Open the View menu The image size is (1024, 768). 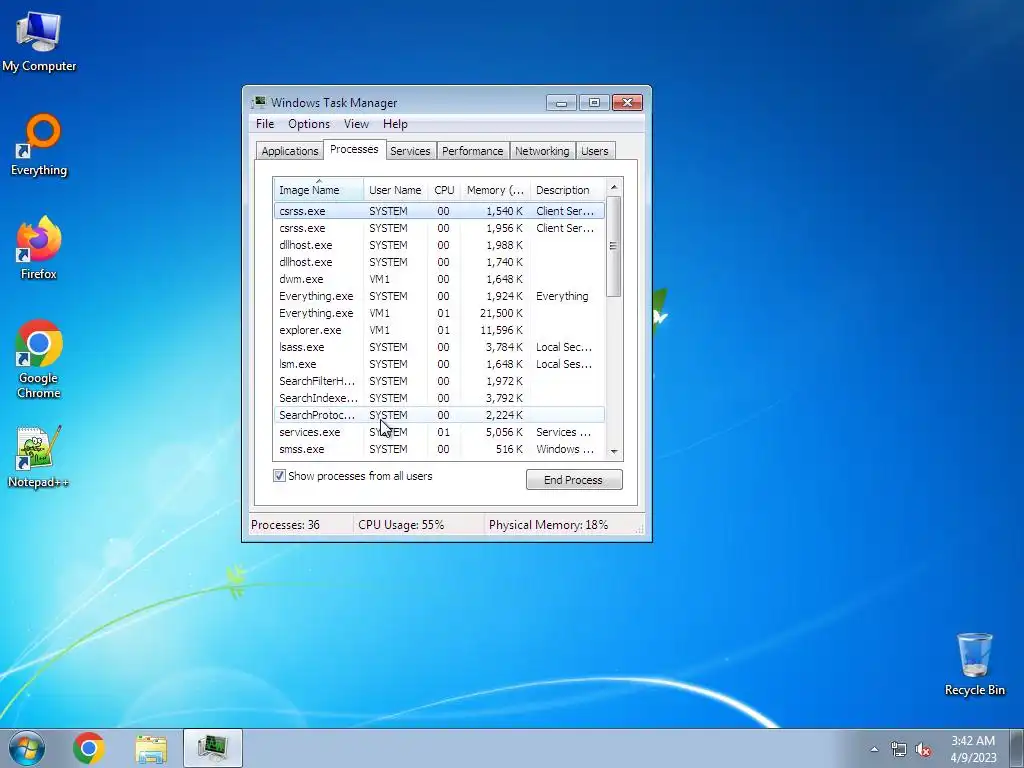coord(356,124)
